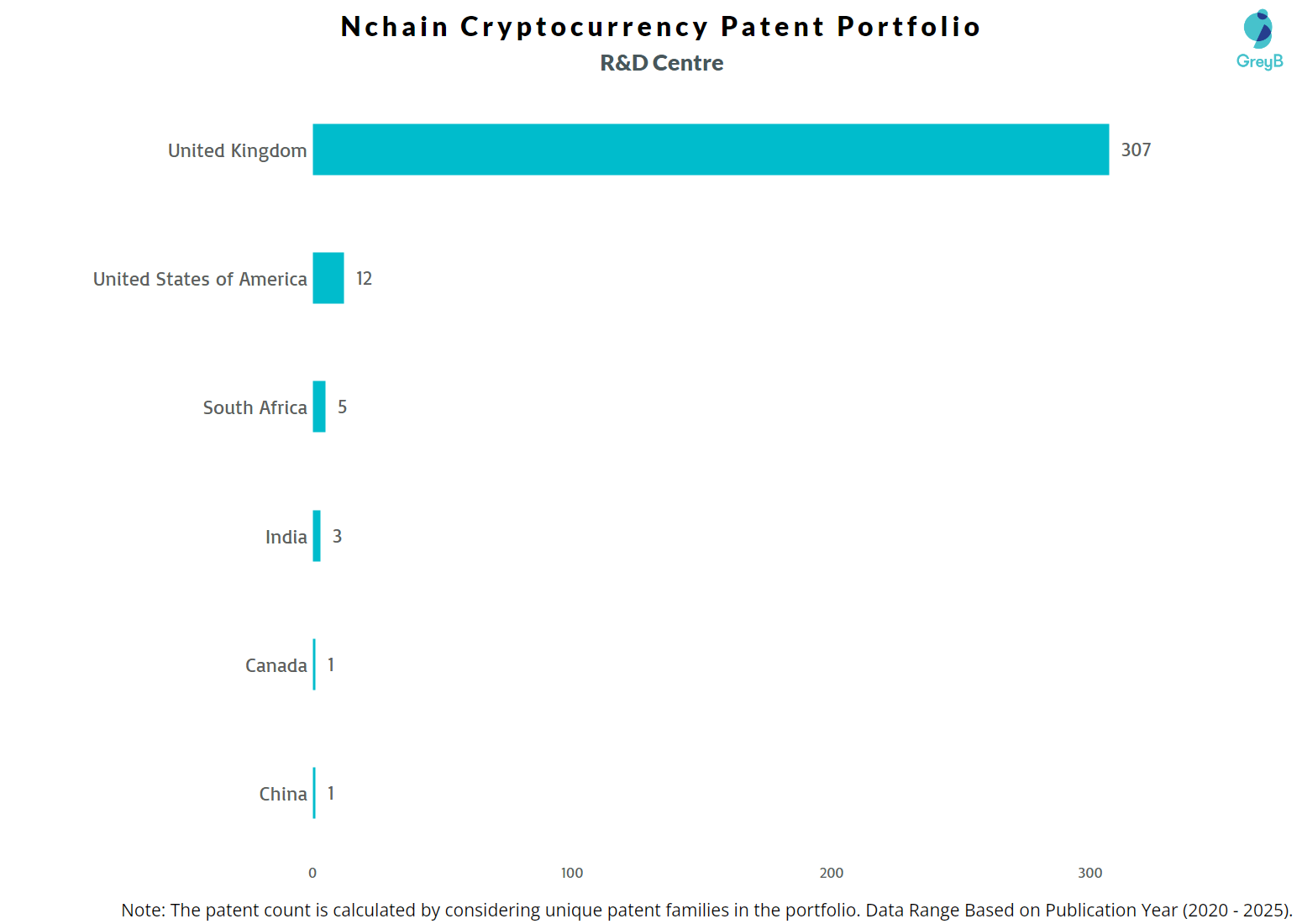Click the patent count note text
1302x924 pixels.
click(x=706, y=910)
